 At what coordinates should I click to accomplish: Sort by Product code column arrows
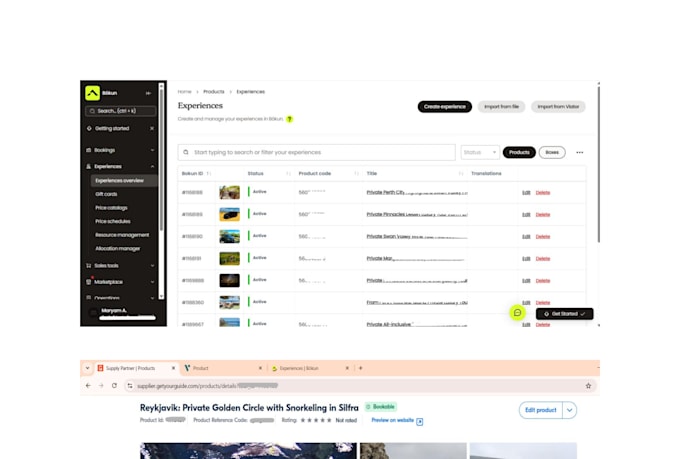tap(356, 174)
